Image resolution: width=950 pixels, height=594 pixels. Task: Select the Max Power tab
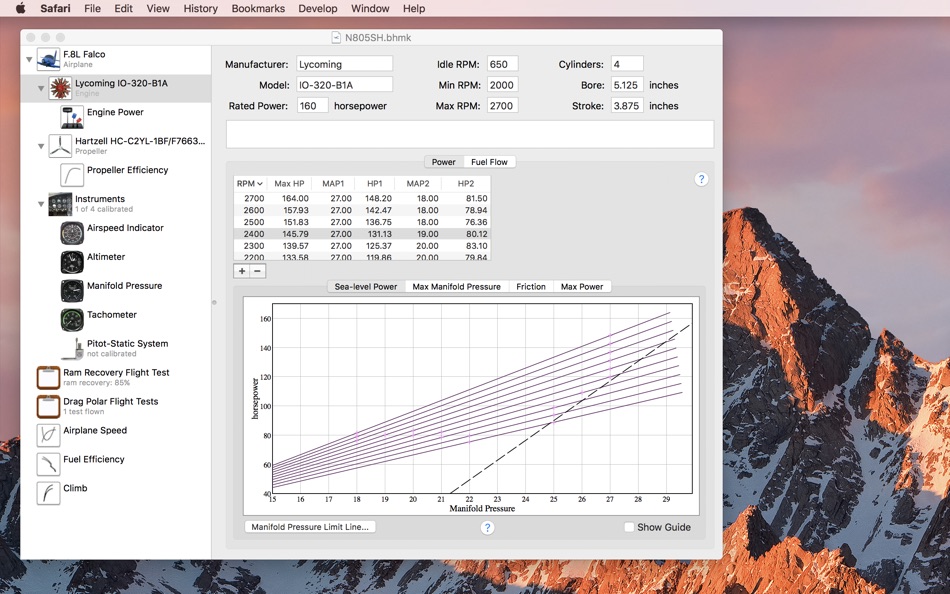(582, 287)
